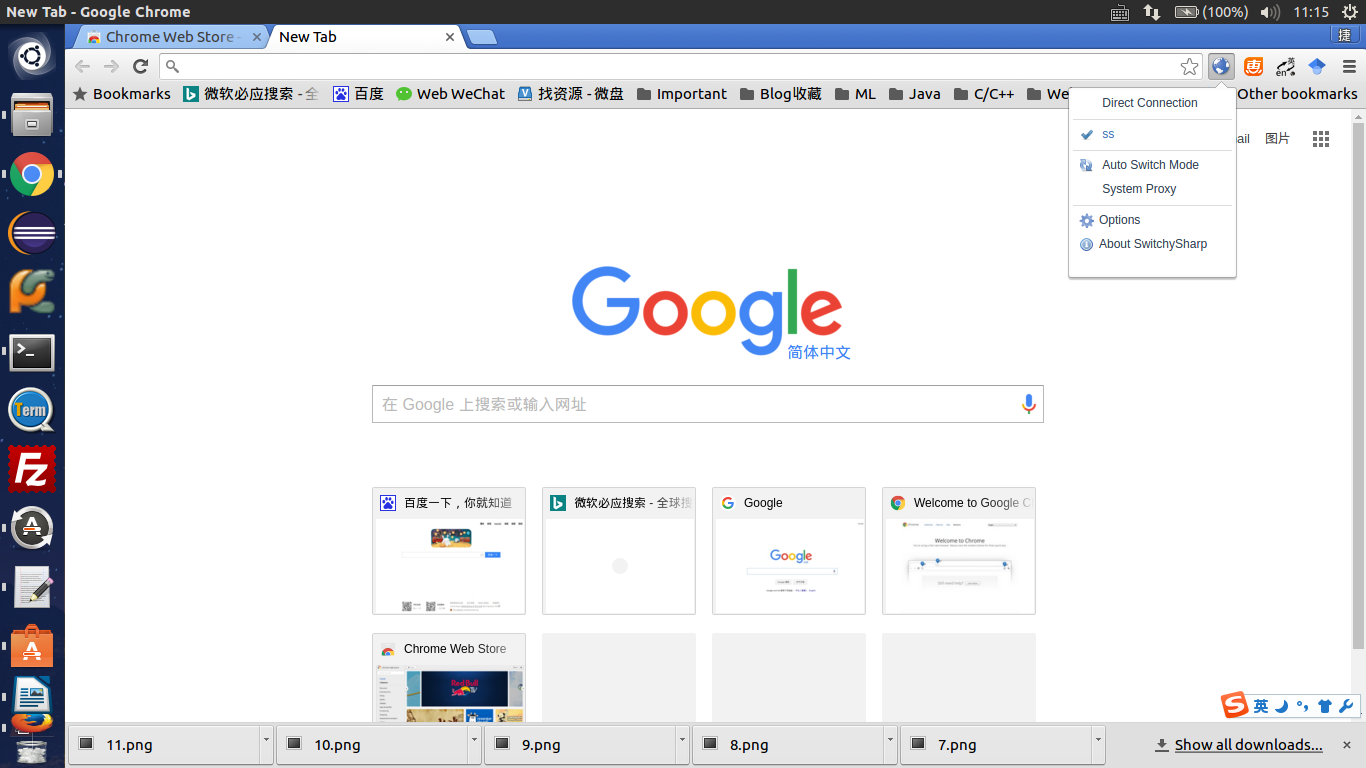Open the Java bookmarks folder
The image size is (1366, 768).
[913, 94]
